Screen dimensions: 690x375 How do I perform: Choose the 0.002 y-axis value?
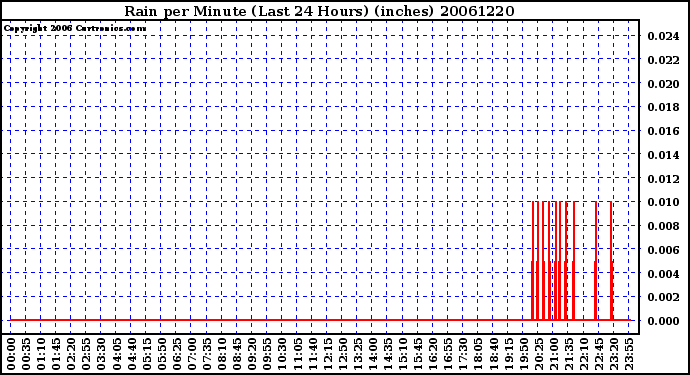[x=663, y=297]
